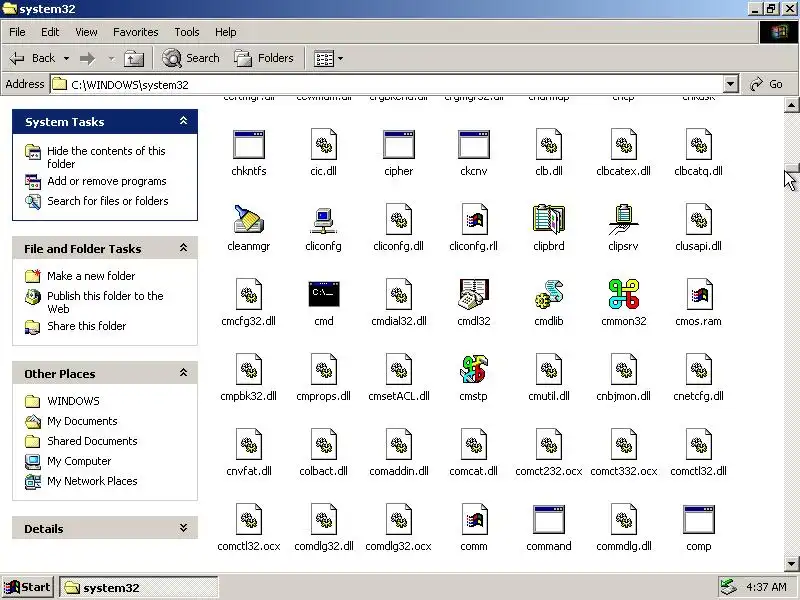800x600 pixels.
Task: Open the Help menu
Action: coord(226,32)
